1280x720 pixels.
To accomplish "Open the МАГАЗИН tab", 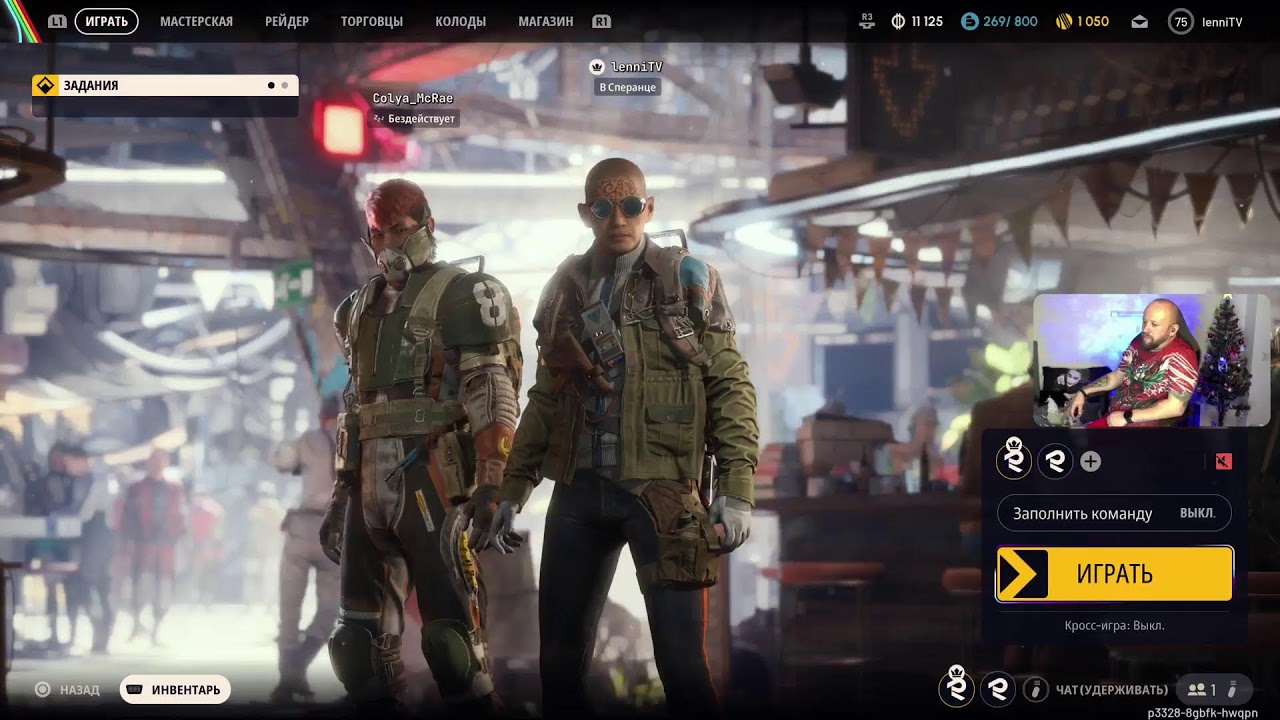I will (x=546, y=21).
